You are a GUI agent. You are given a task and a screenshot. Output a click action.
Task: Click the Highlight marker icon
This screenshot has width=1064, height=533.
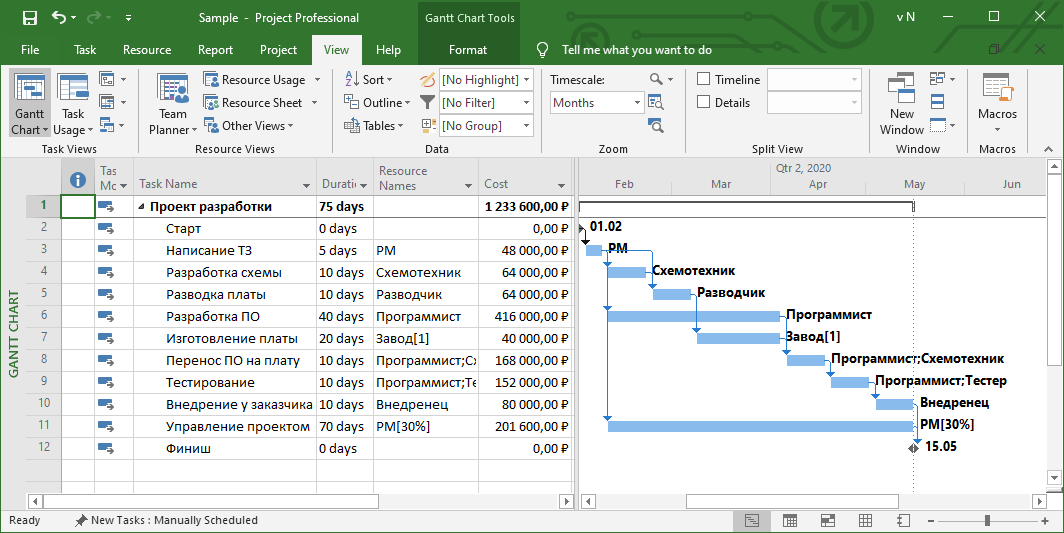[x=428, y=79]
